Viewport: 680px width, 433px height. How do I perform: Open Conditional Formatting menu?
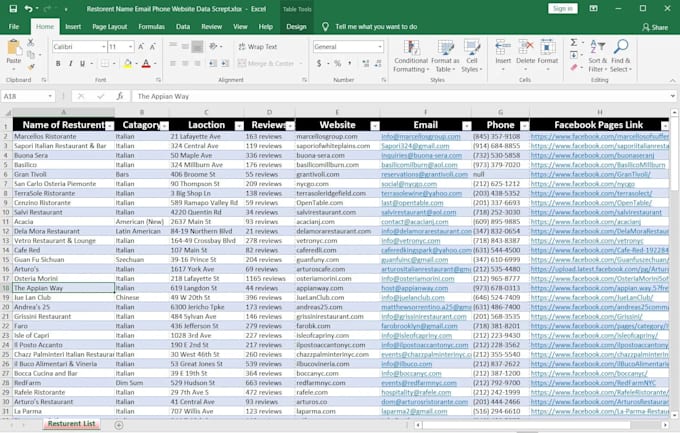pos(411,56)
